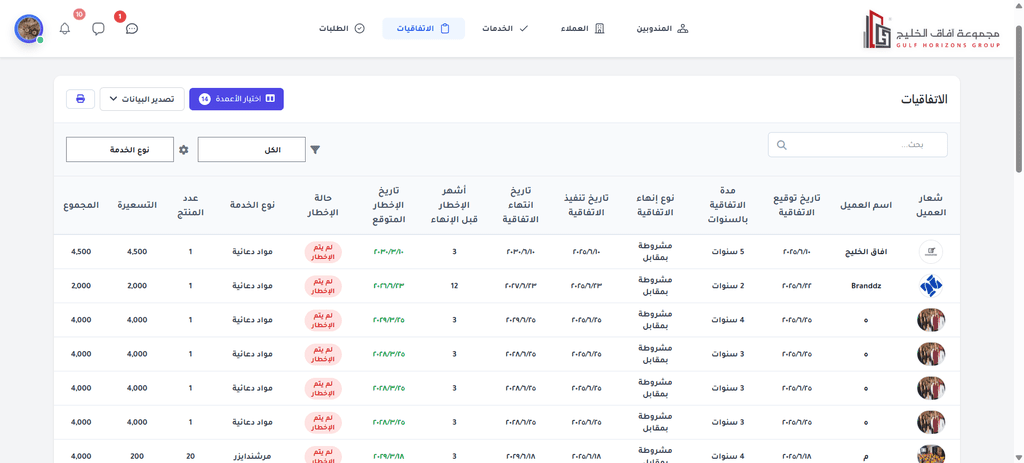Expand the تصدير البيانات dropdown
This screenshot has height=463, width=1024.
click(x=142, y=99)
